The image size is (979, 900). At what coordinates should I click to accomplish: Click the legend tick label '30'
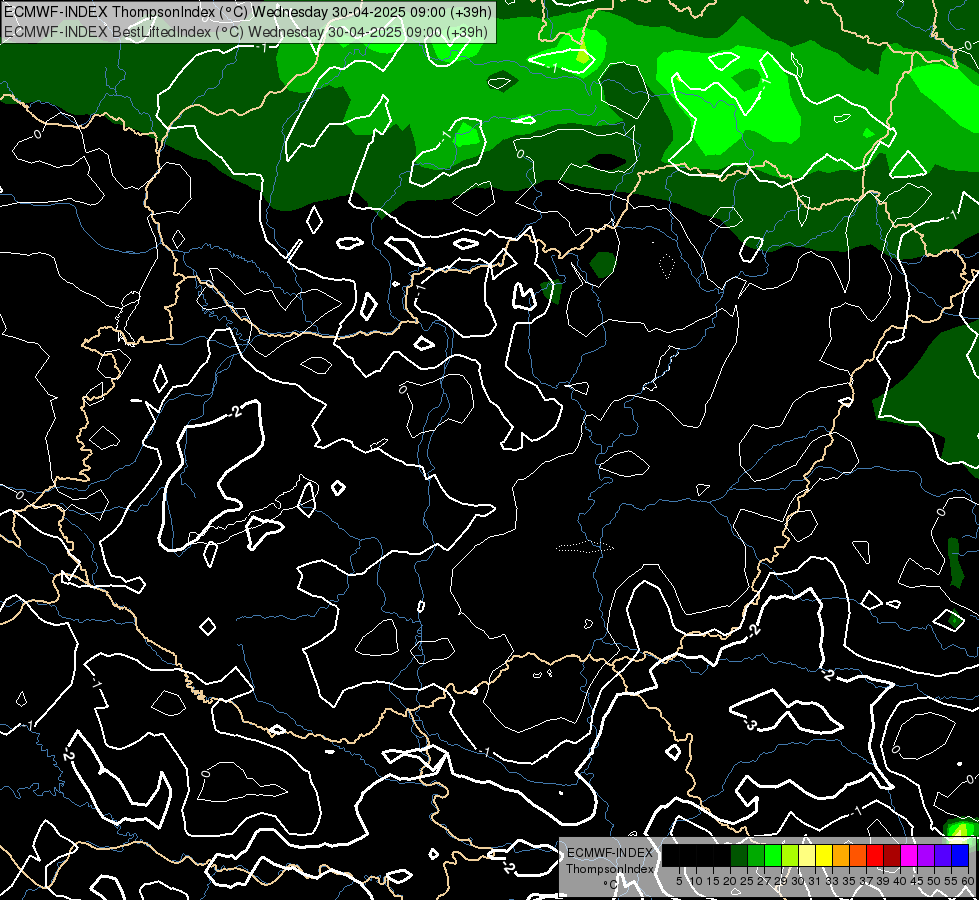point(799,881)
